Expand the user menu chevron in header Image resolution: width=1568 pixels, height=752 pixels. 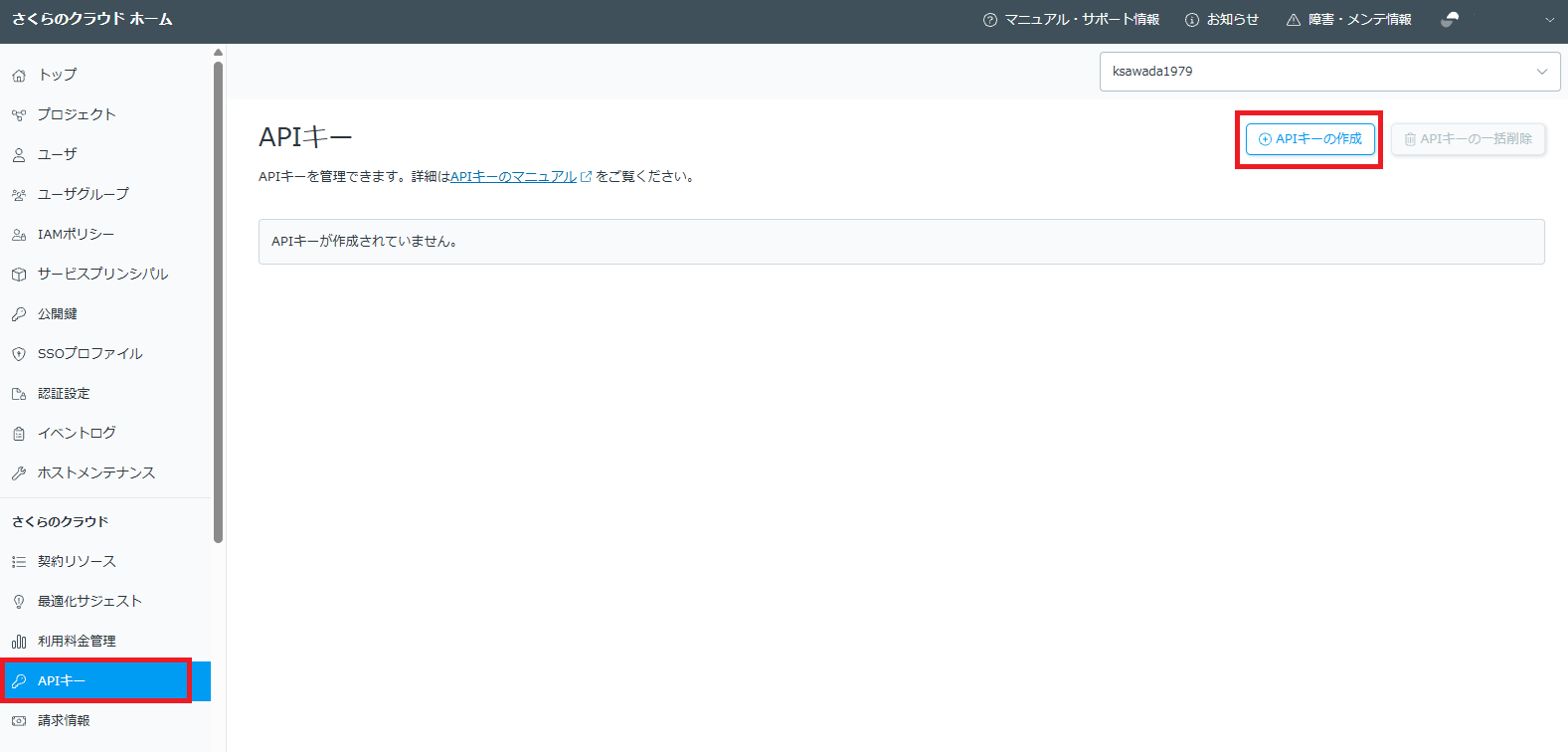click(x=1549, y=20)
